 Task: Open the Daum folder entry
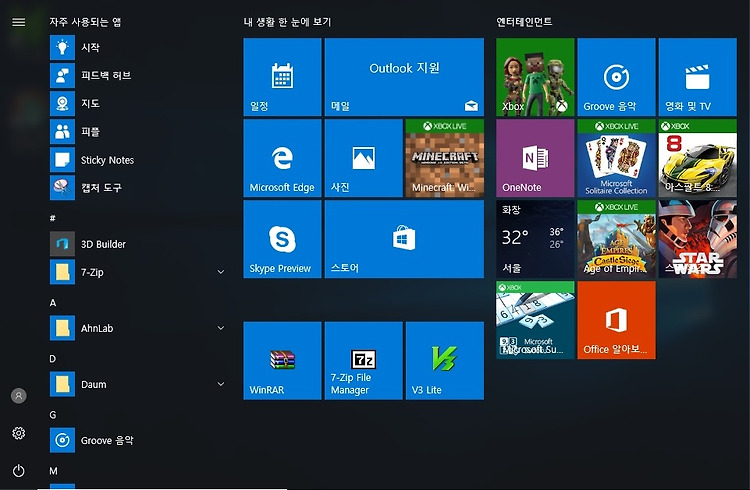point(139,384)
